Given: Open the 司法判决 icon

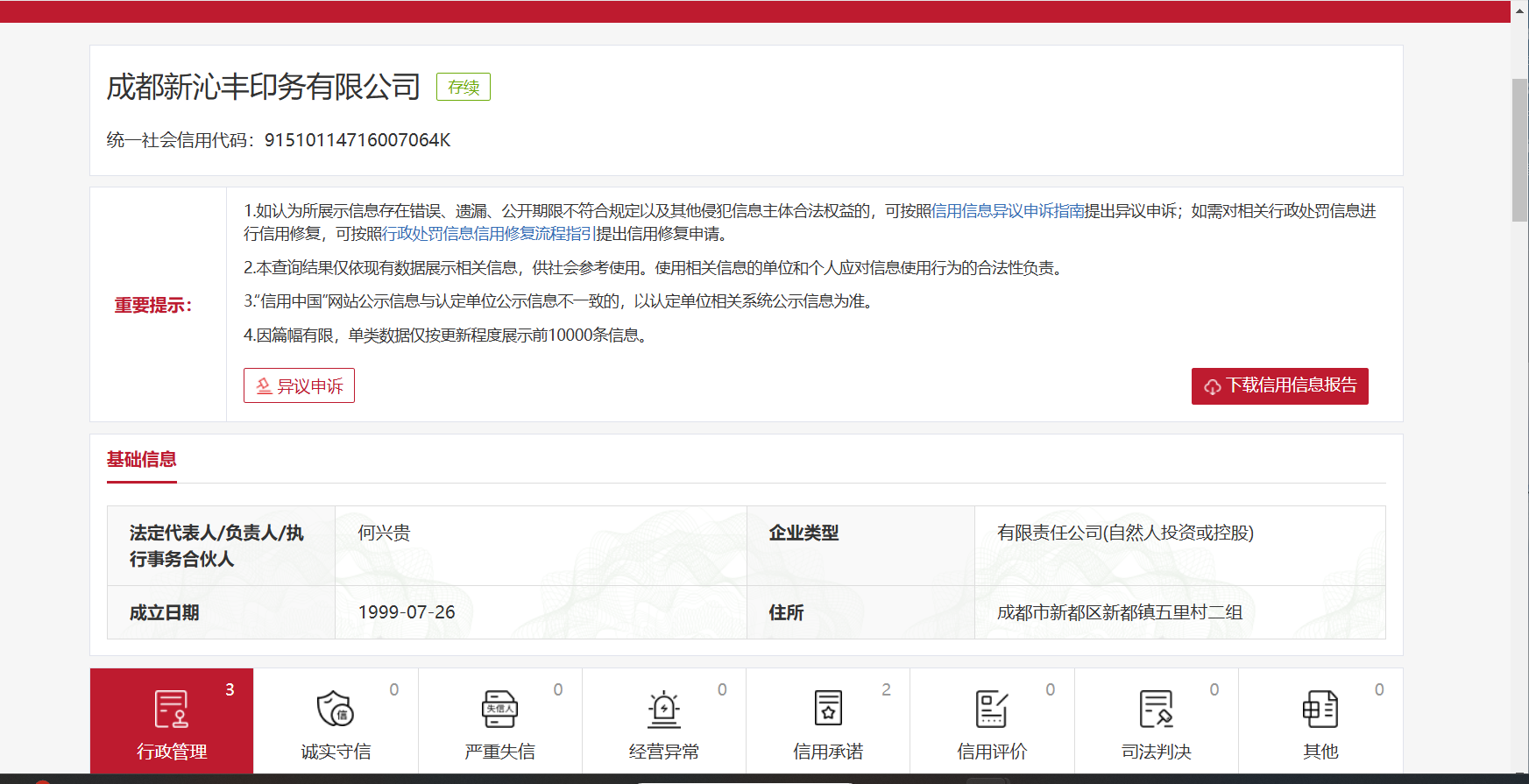Looking at the screenshot, I should click(x=1156, y=710).
